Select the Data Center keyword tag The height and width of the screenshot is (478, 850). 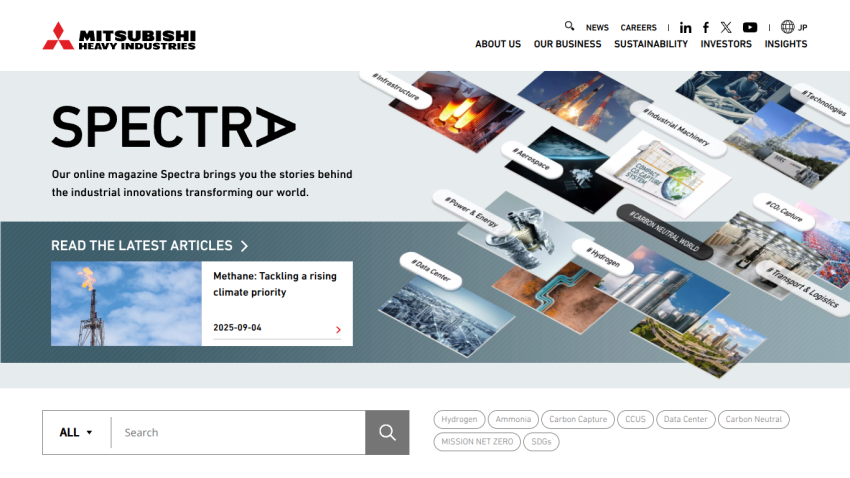685,419
